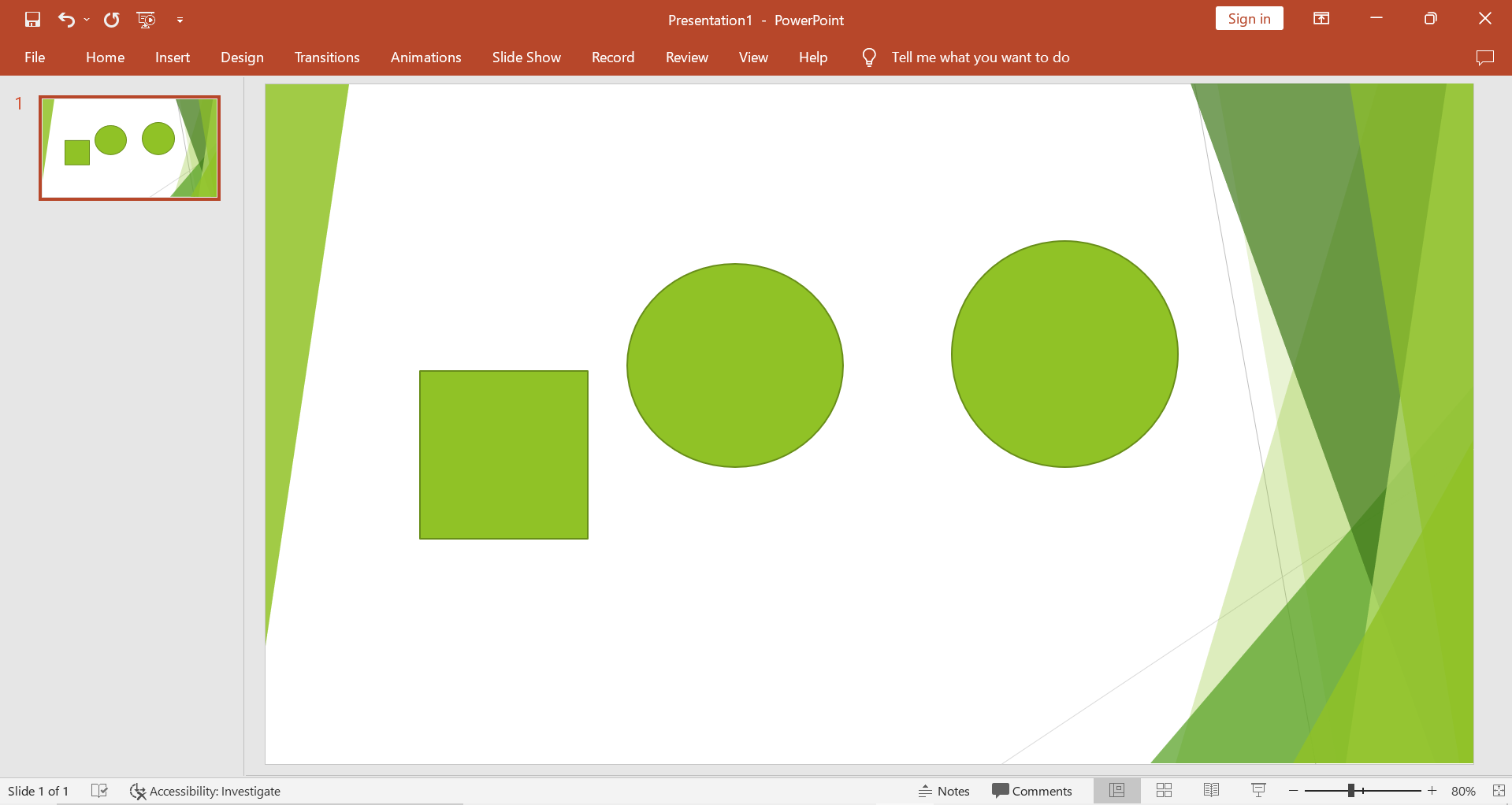Open the Help tab
Screen dimensions: 1512x805
point(813,57)
